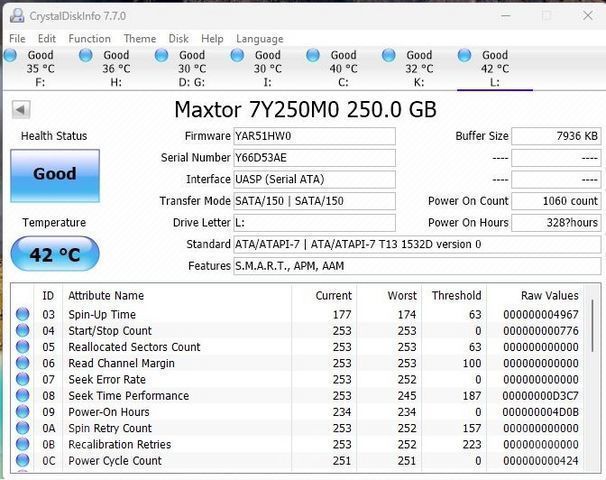This screenshot has width=606, height=480.
Task: Open the Help menu
Action: (212, 39)
